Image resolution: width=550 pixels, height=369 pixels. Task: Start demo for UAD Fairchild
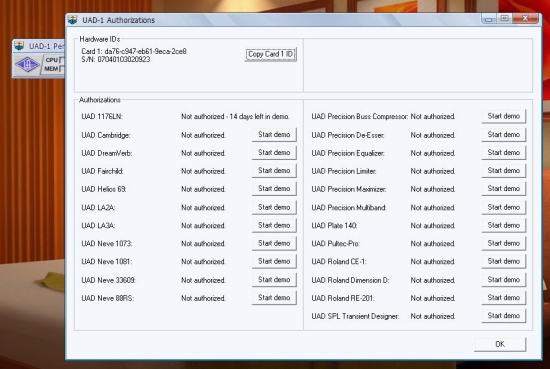coord(274,170)
